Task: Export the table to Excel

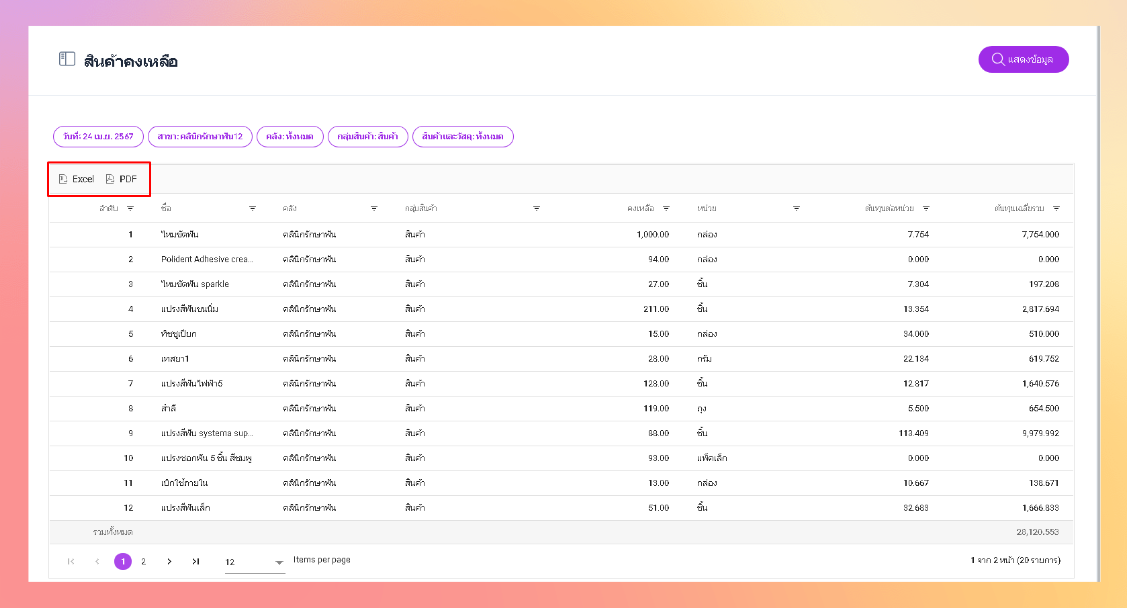Action: coord(76,179)
